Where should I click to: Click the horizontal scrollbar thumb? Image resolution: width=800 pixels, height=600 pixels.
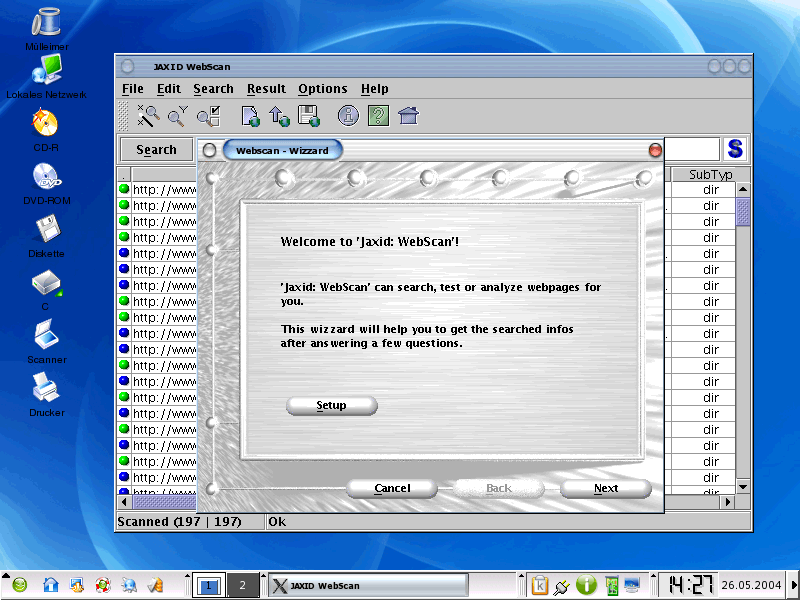pyautogui.click(x=164, y=502)
